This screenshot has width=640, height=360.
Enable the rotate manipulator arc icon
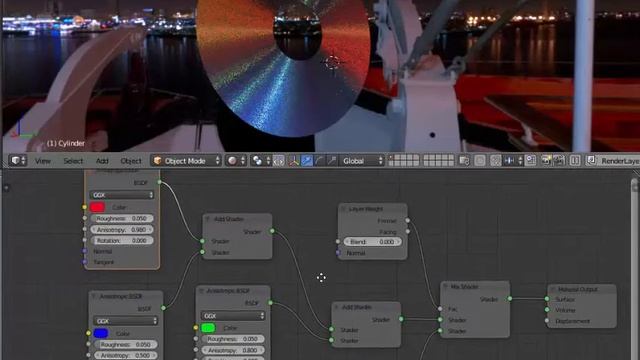point(319,160)
